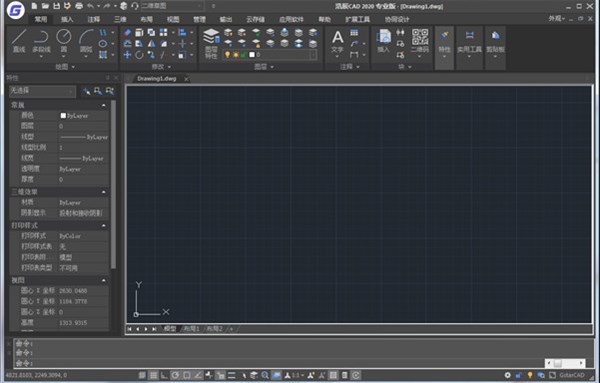600x383 pixels.
Task: Click the Save icon in quick toolbar
Action: pyautogui.click(x=56, y=6)
